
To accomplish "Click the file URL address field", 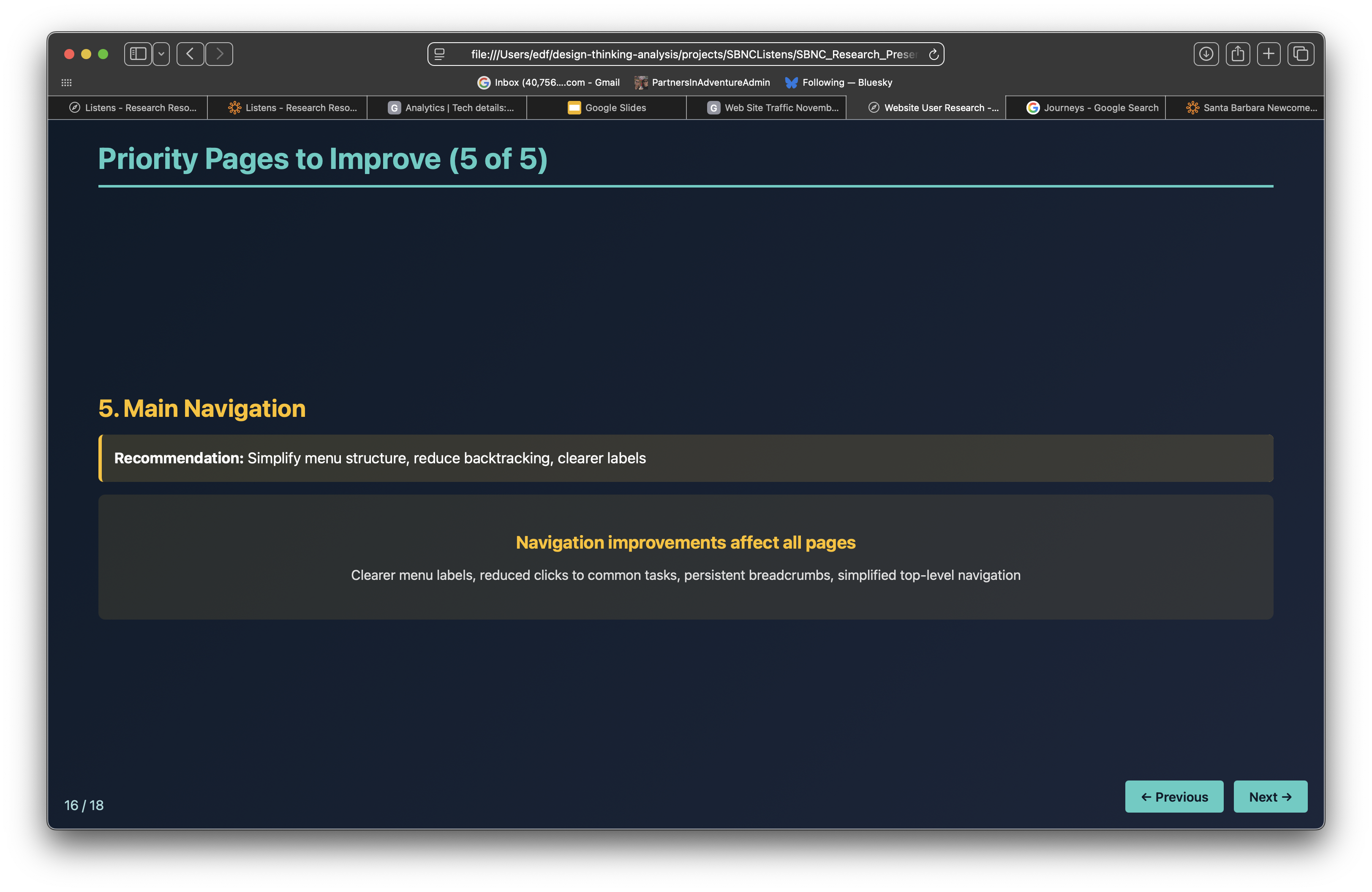I will click(x=692, y=54).
